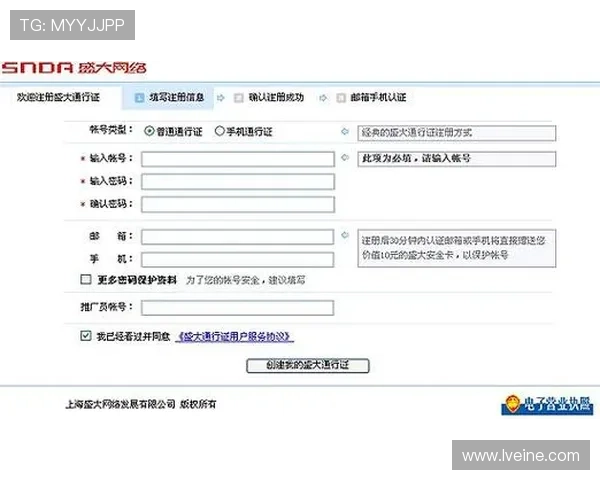This screenshot has height=480, width=600.
Task: Click the 创建我的盛大通行证 button
Action: (308, 365)
